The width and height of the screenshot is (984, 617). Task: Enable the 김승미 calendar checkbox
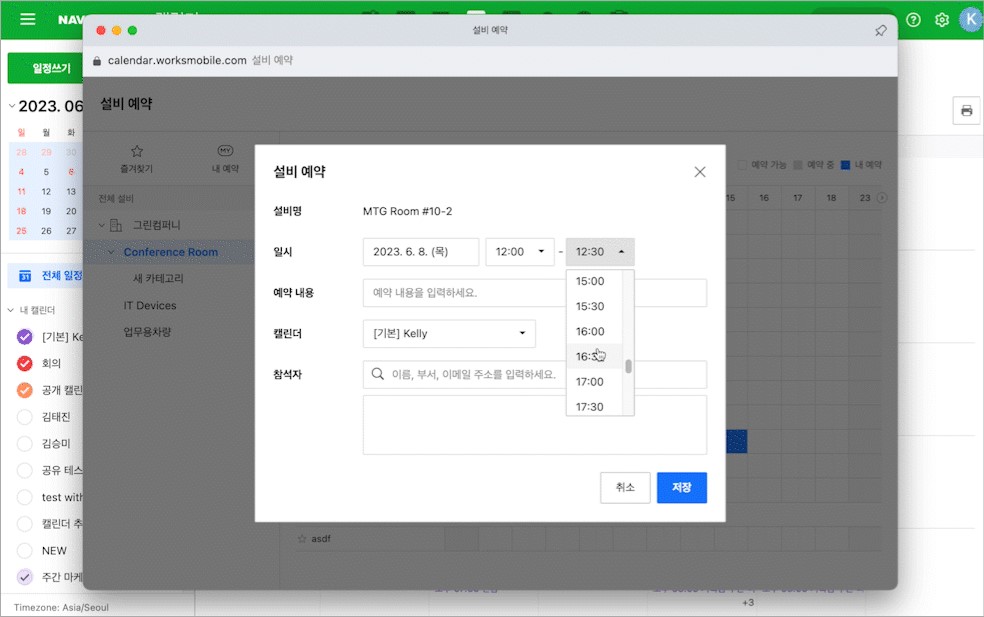(24, 443)
